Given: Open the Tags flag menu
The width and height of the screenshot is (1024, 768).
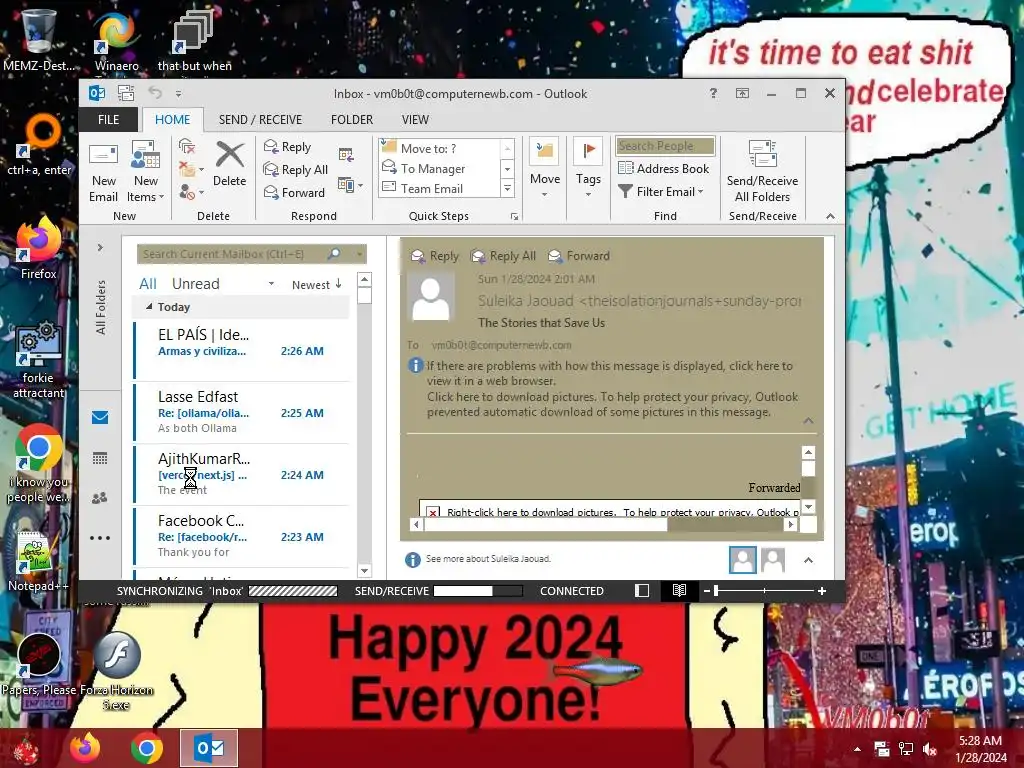Looking at the screenshot, I should (588, 169).
